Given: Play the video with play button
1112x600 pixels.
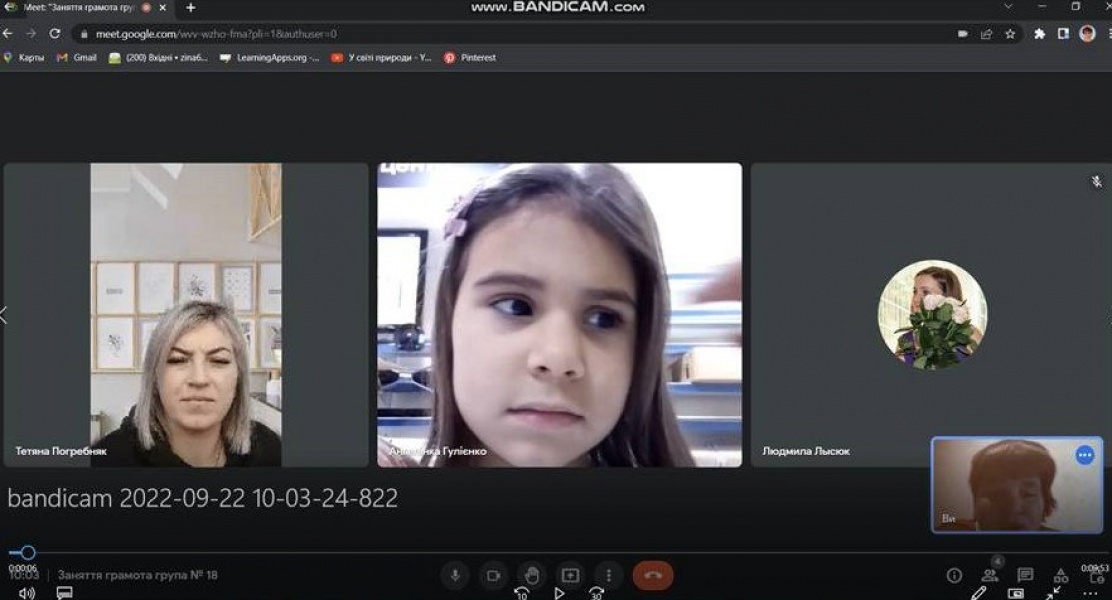Looking at the screenshot, I should click(560, 593).
